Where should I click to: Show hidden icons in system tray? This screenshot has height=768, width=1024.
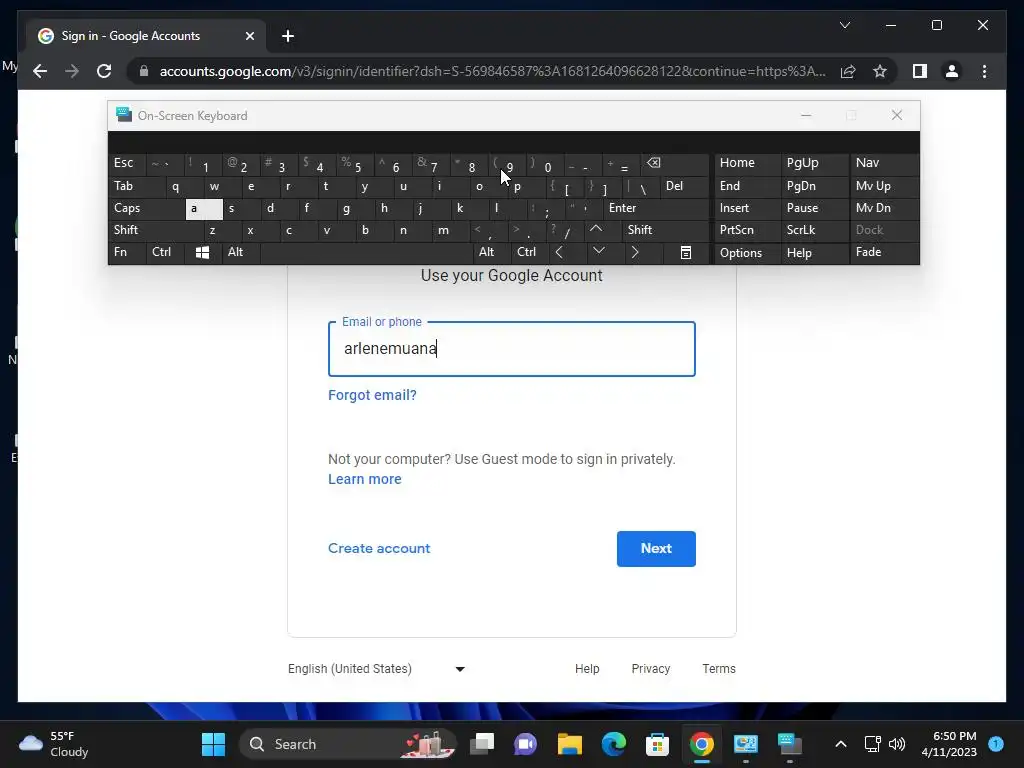coord(840,744)
